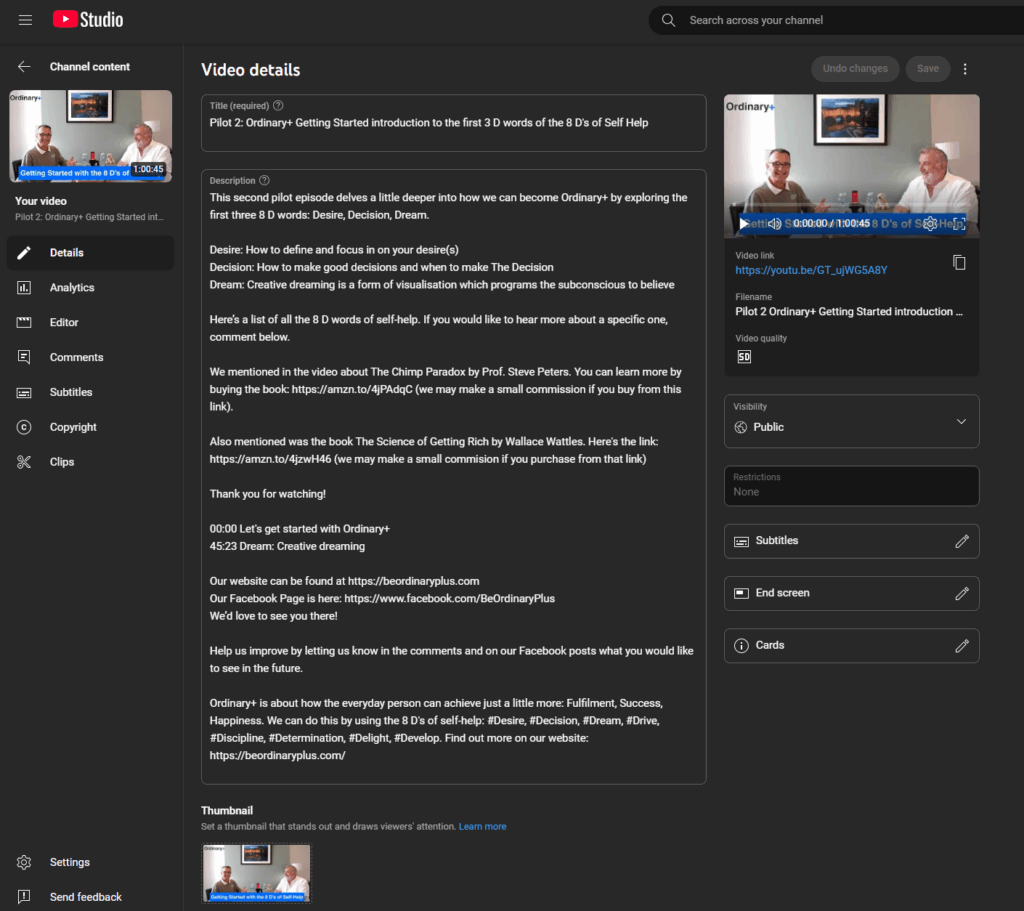Open Copyright from the sidebar
The height and width of the screenshot is (911, 1024).
coord(90,427)
